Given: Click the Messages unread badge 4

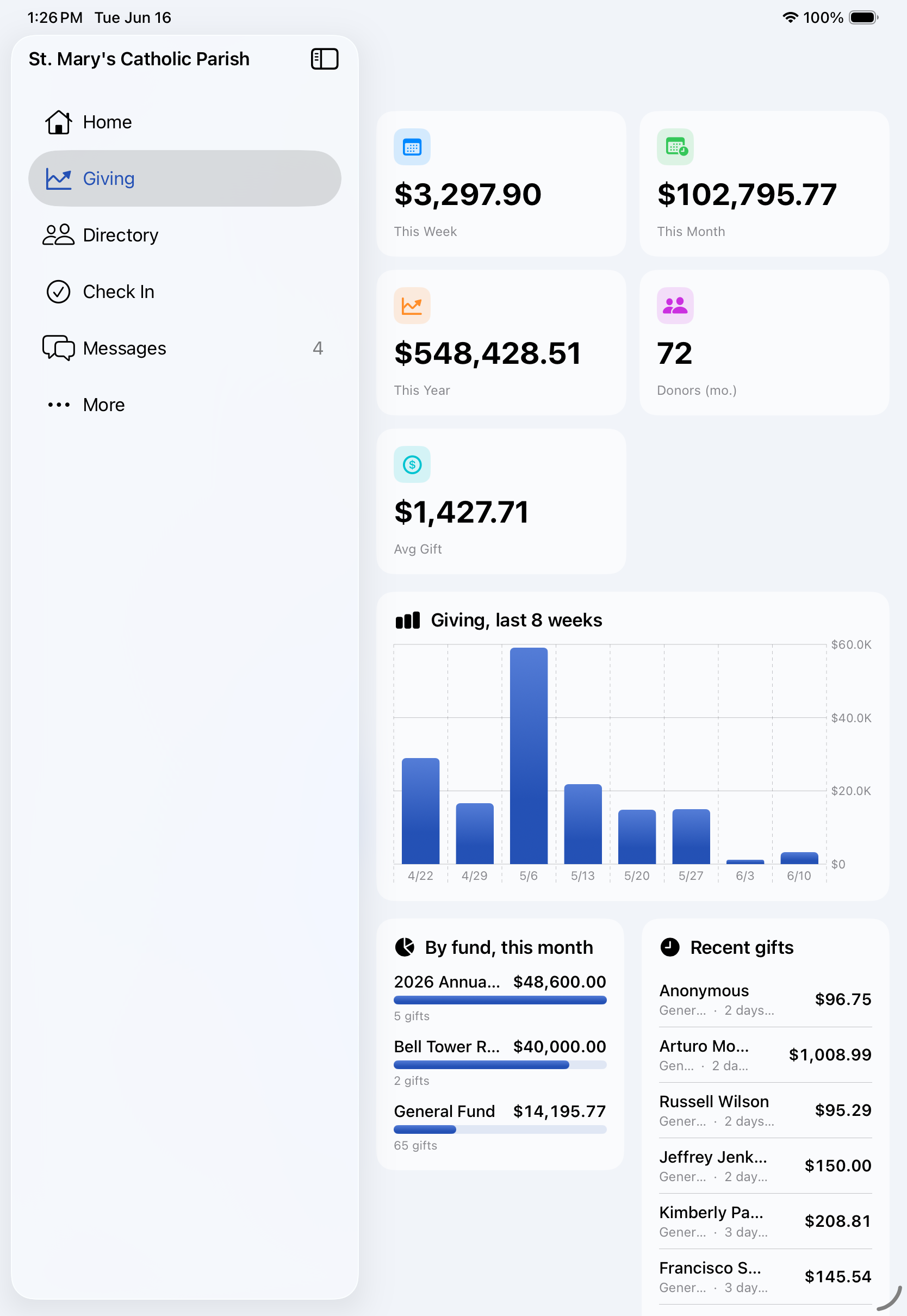Looking at the screenshot, I should 318,347.
